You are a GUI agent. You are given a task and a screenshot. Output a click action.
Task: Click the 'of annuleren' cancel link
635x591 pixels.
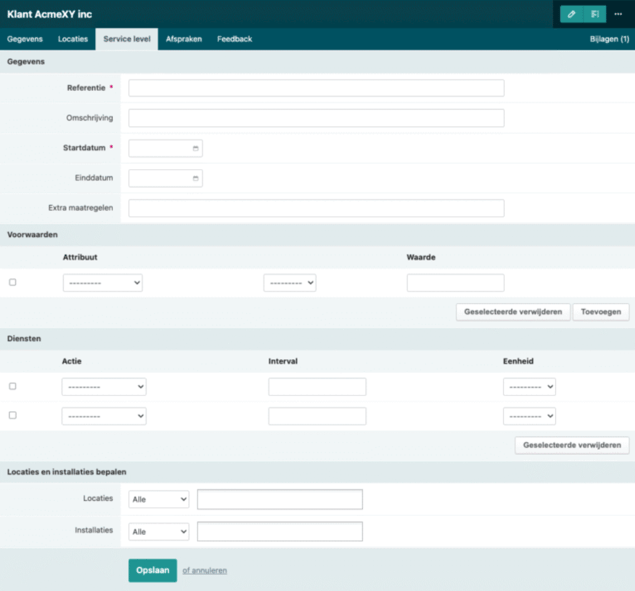[x=204, y=571]
